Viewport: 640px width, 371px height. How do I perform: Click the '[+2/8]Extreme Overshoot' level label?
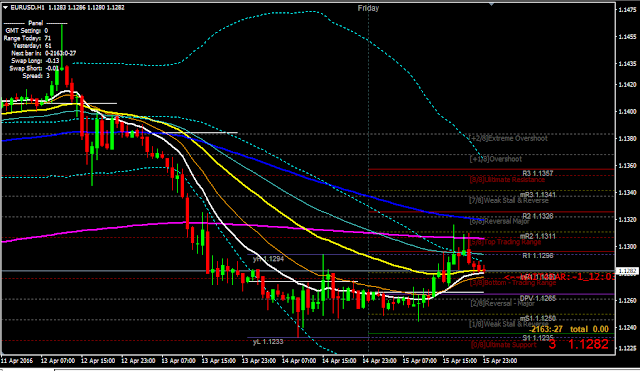tap(509, 138)
